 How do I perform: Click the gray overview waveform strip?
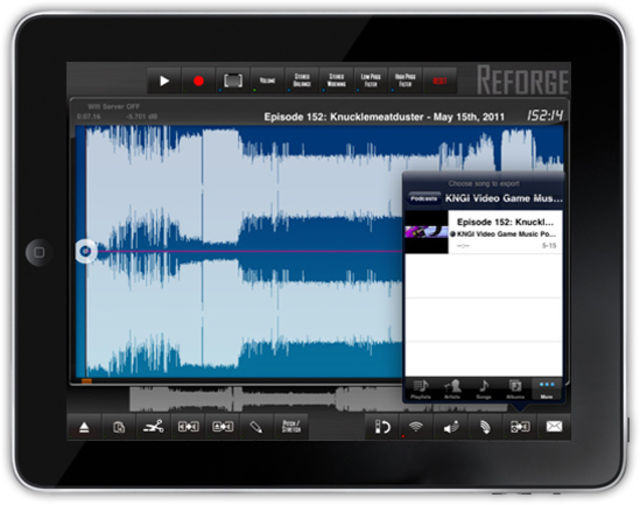pos(265,399)
